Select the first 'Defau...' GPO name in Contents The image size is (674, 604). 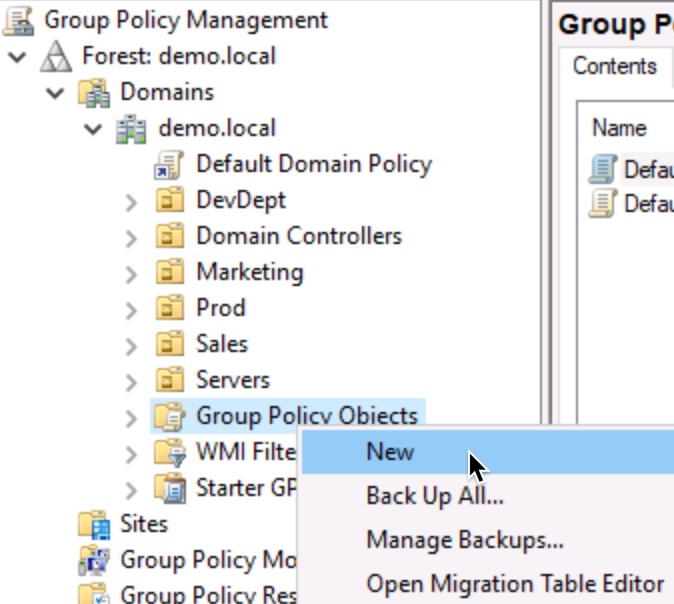[649, 169]
